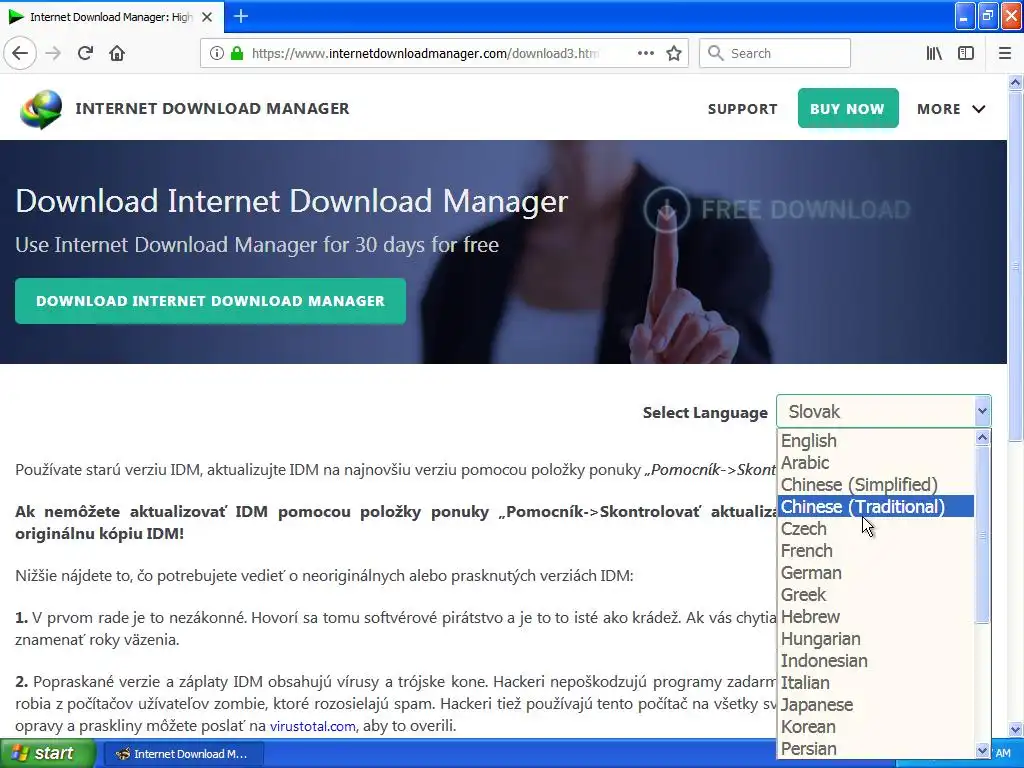Toggle the sidebar view icon
The image size is (1024, 768).
click(966, 54)
